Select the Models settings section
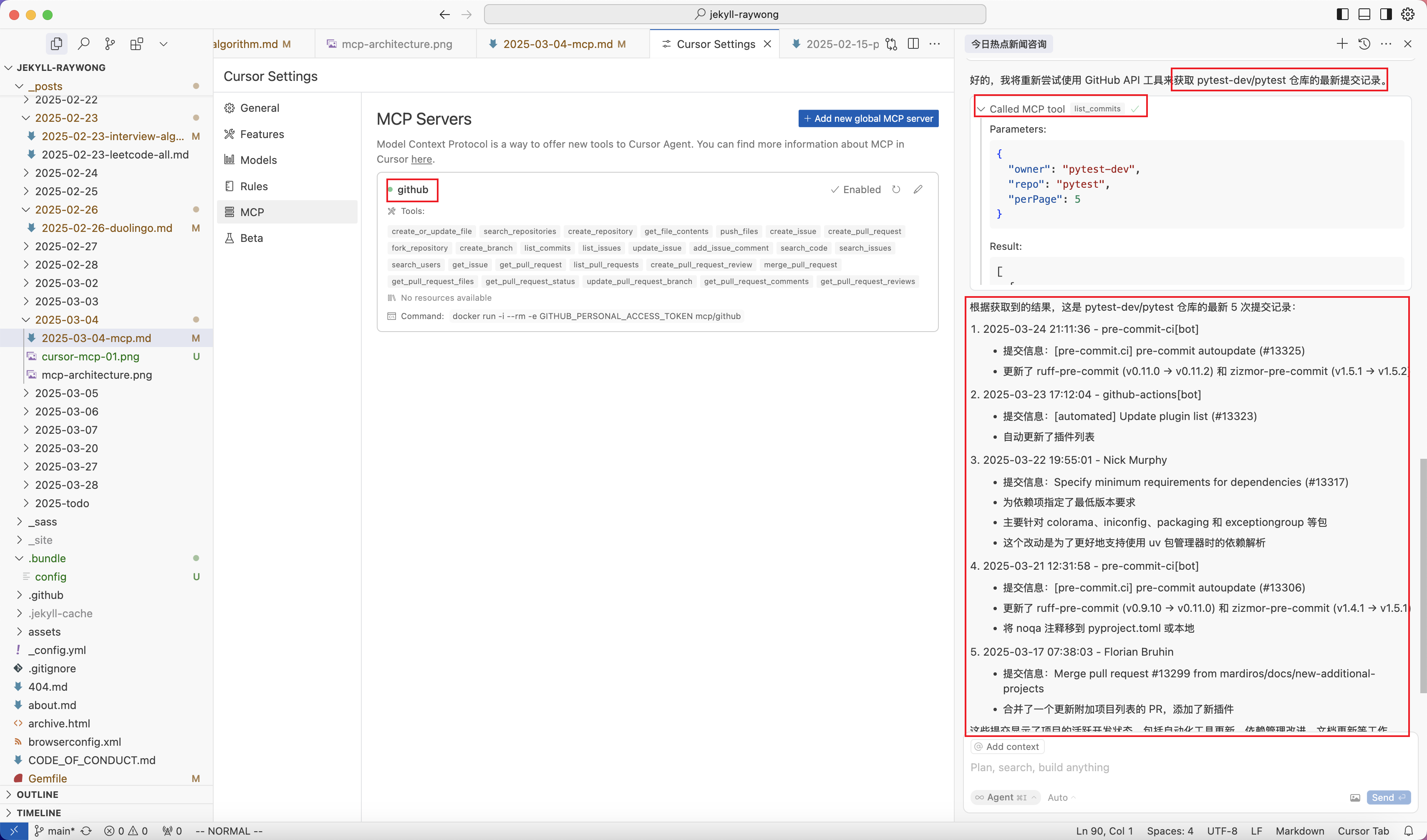 [258, 160]
